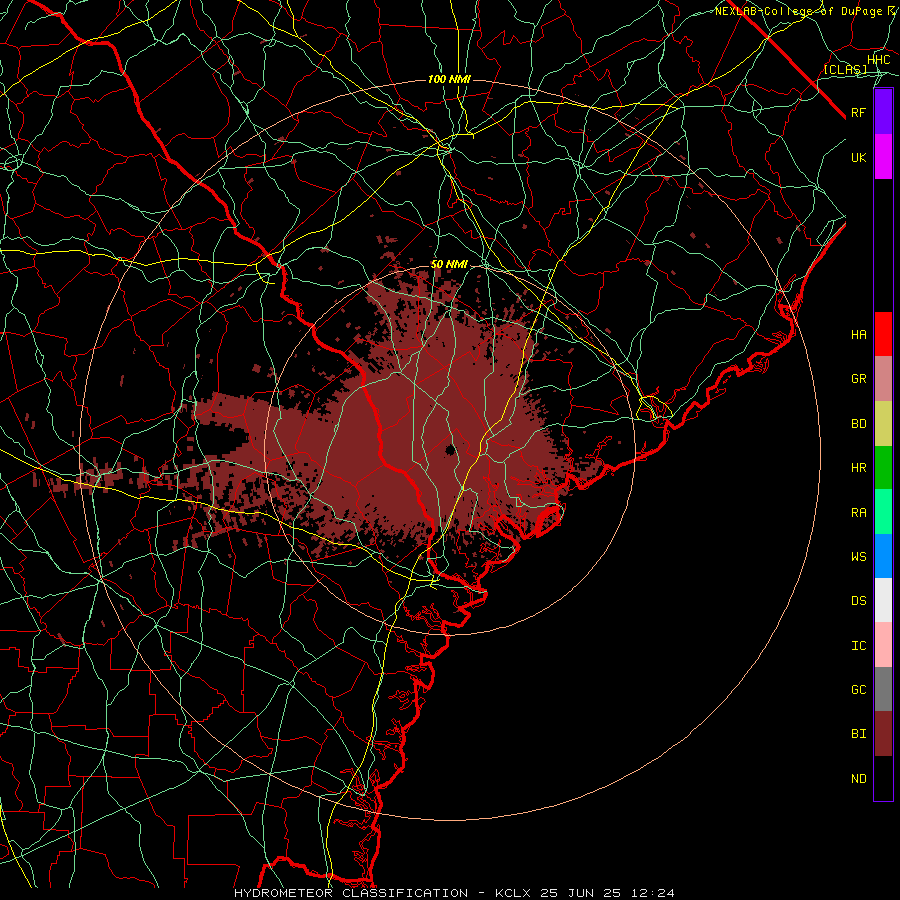Click the HA legend label
This screenshot has height=900, width=900.
pos(858,334)
